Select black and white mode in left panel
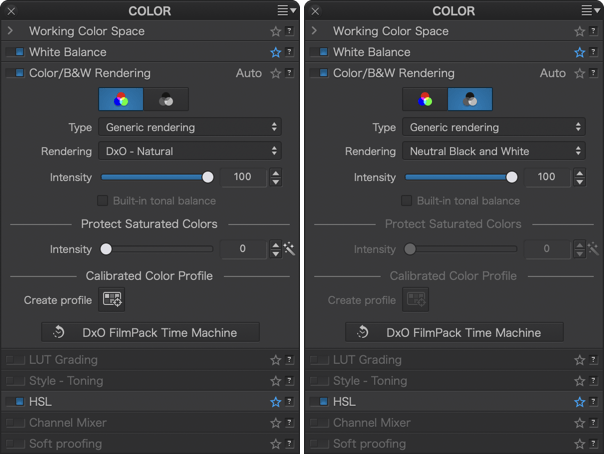 pos(166,99)
